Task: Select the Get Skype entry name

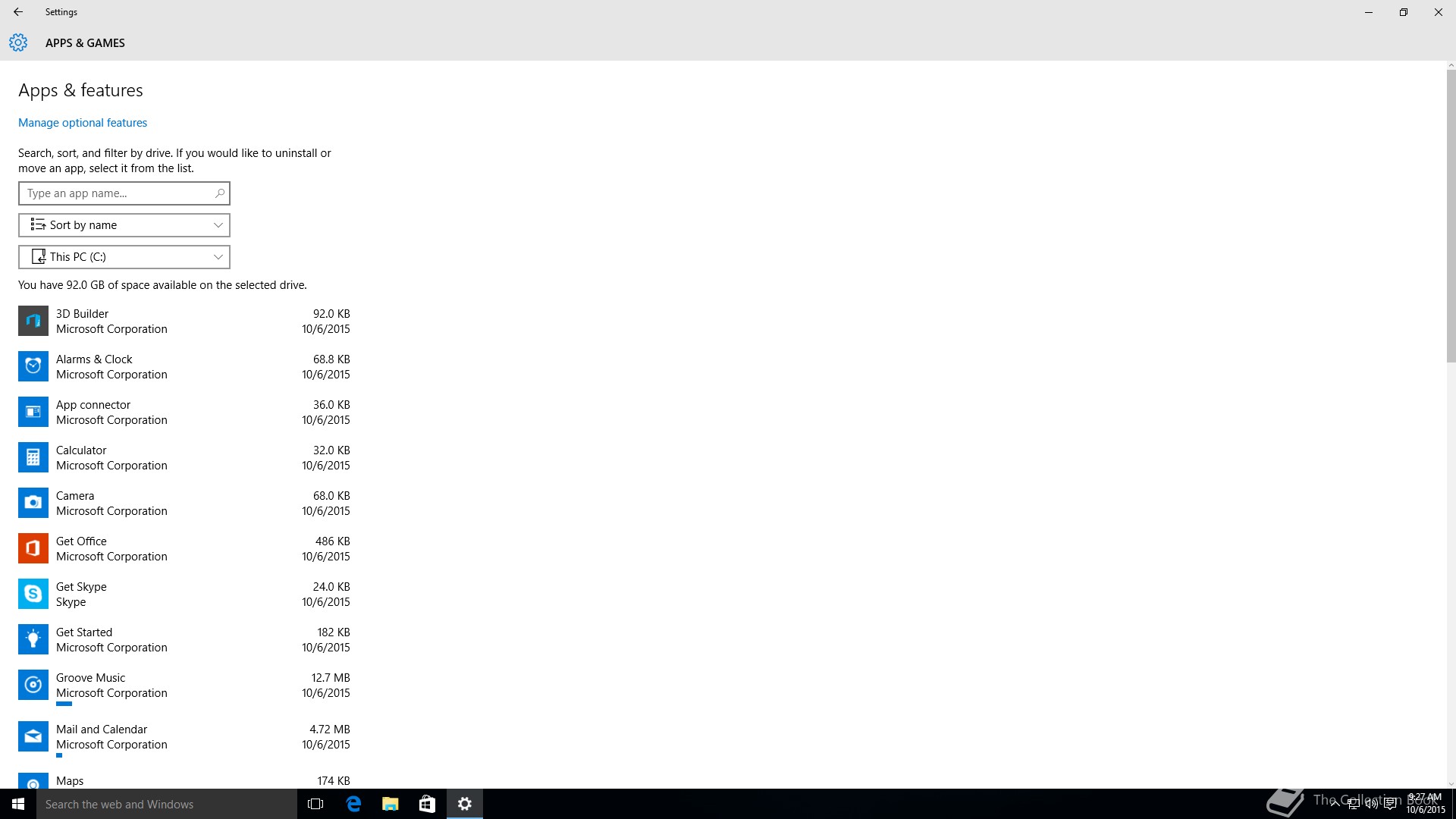Action: pos(81,587)
